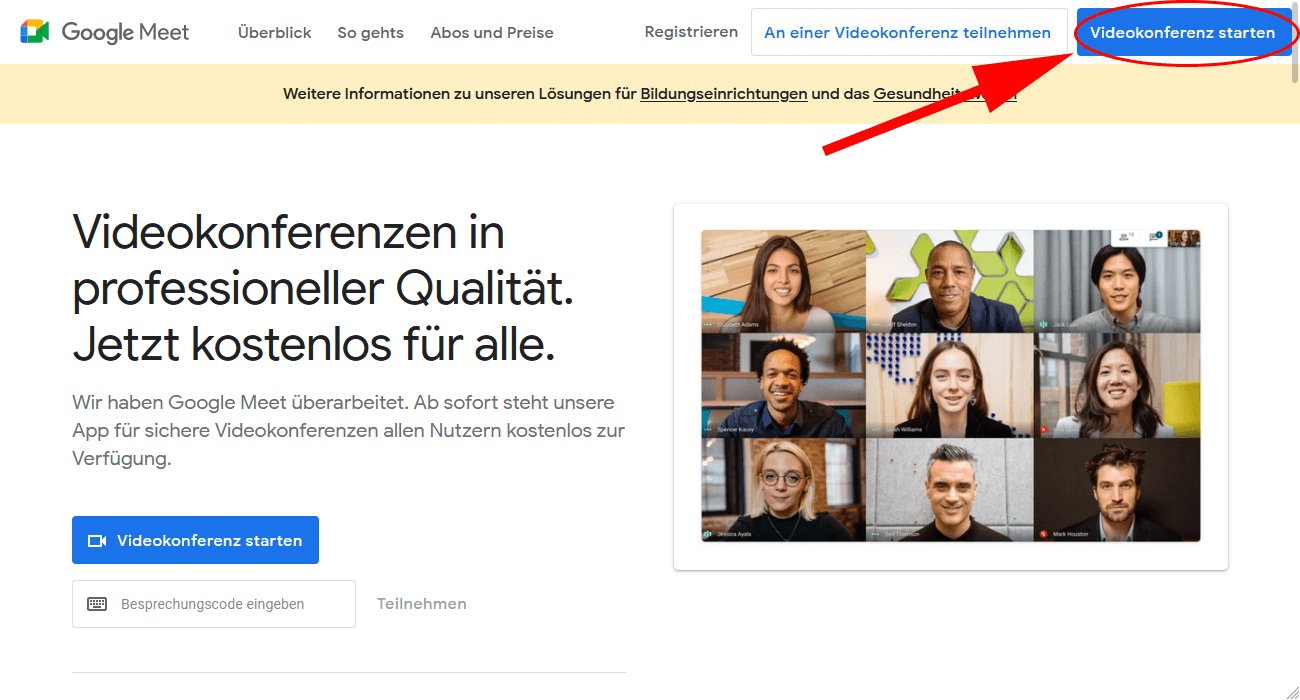
Task: Click the banner text "Weitere Informationen zu unseren Lösungen"
Action: click(x=460, y=94)
